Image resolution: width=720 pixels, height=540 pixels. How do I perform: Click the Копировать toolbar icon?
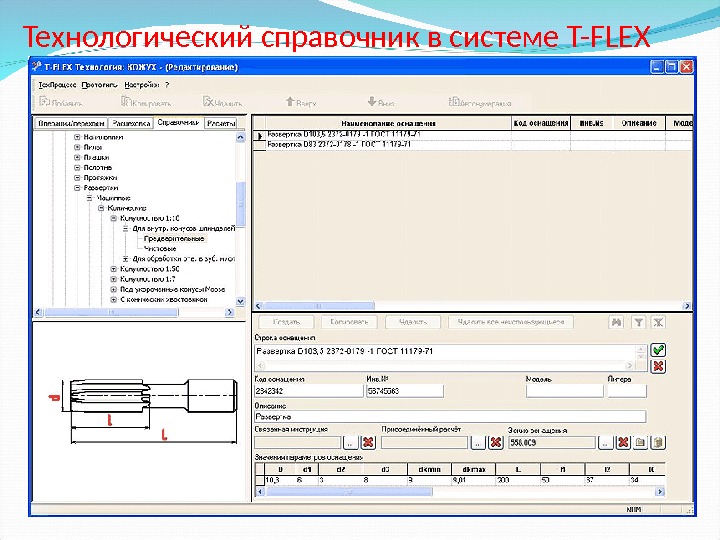click(125, 101)
